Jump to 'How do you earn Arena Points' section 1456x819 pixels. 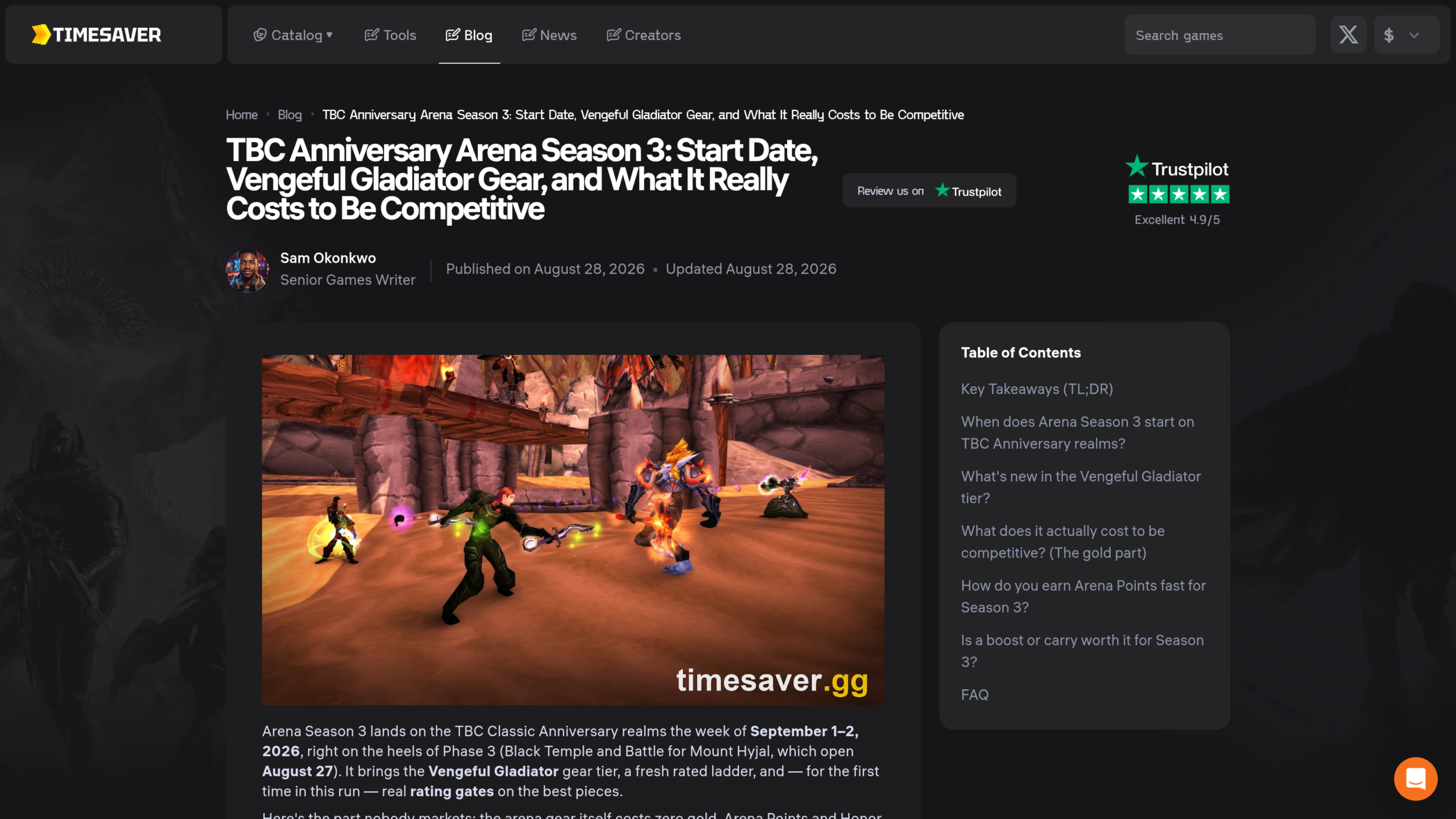coord(1083,597)
